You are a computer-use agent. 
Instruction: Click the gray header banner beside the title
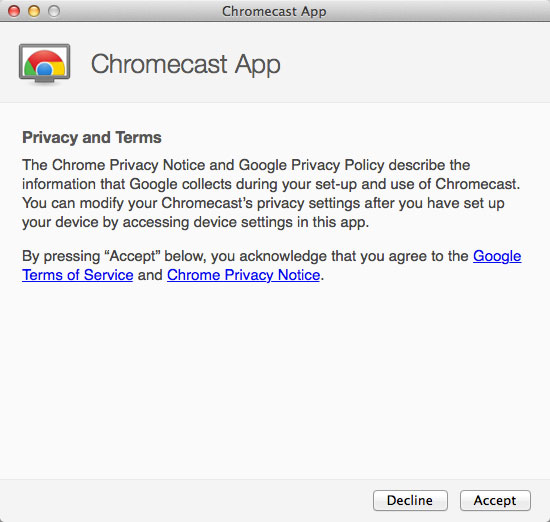[414, 63]
